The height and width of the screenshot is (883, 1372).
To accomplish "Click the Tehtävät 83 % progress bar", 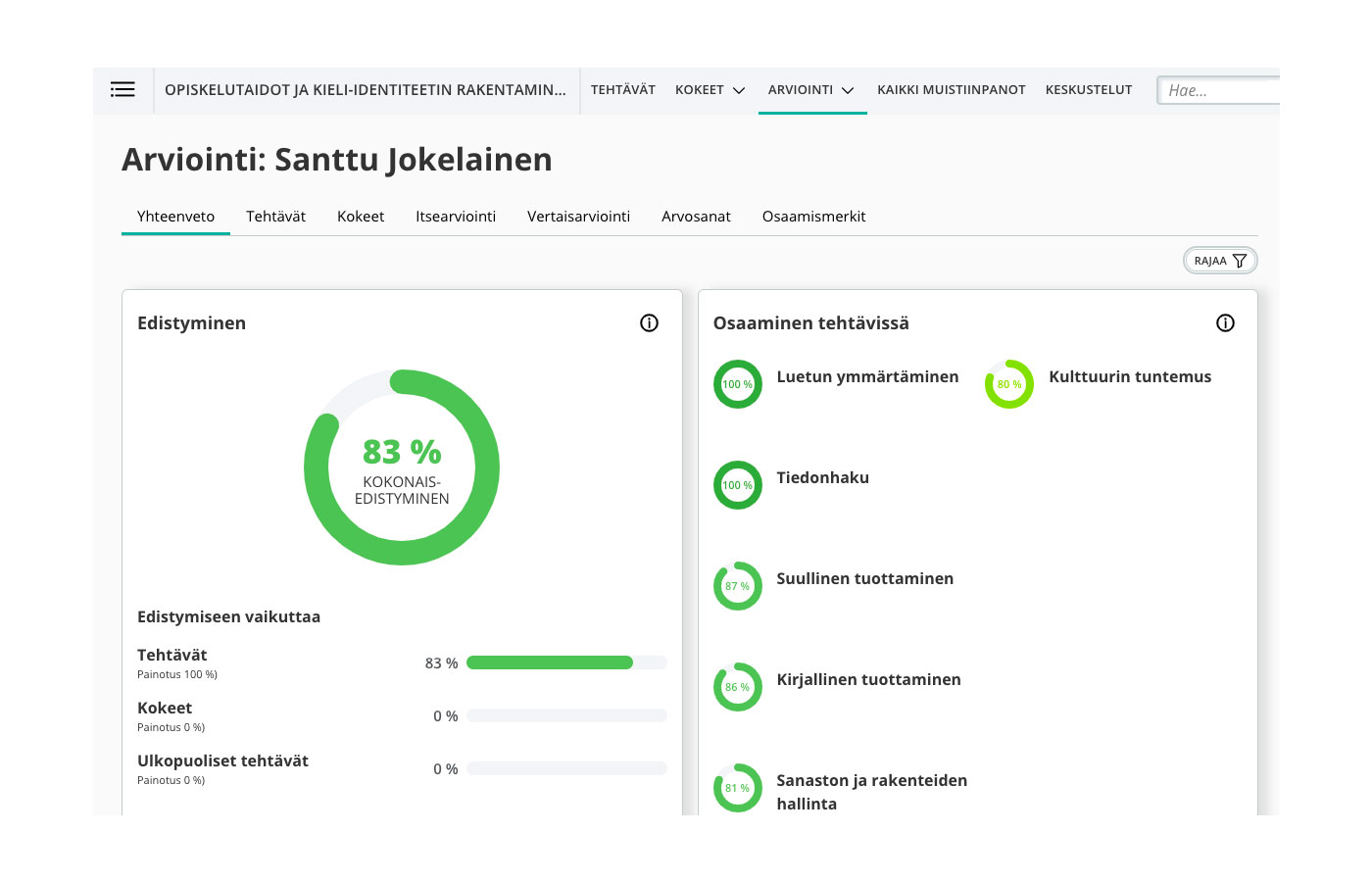I will pyautogui.click(x=566, y=663).
